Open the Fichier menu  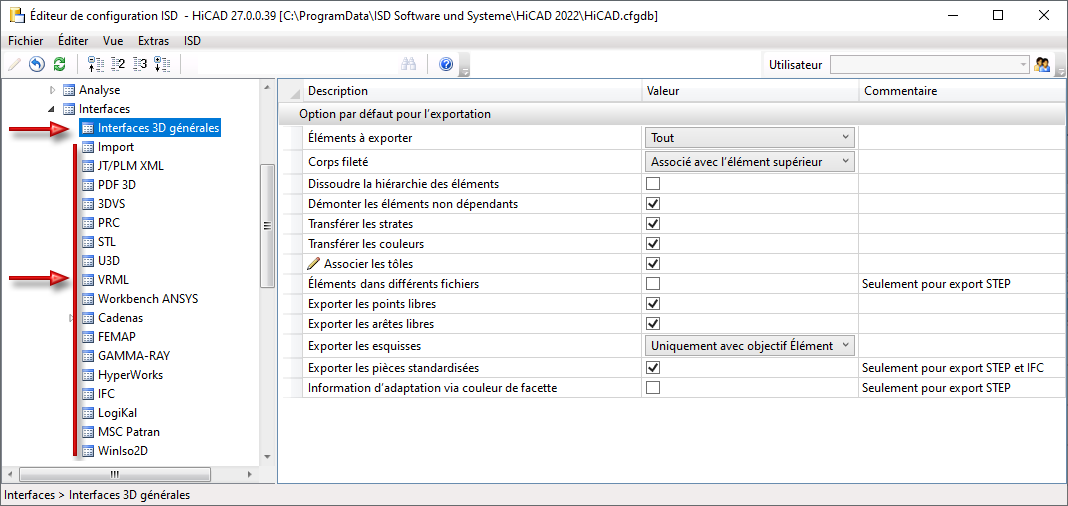(25, 41)
